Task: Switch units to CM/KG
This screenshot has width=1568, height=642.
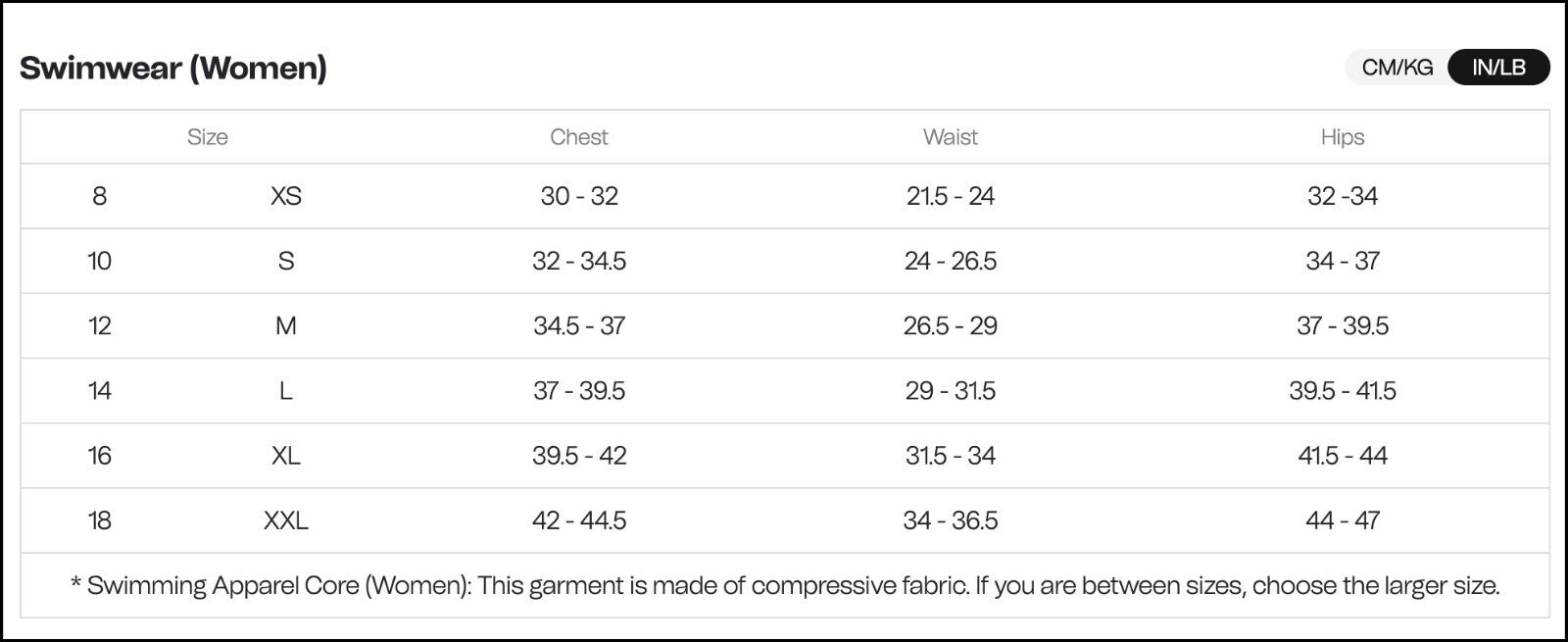Action: coord(1397,68)
